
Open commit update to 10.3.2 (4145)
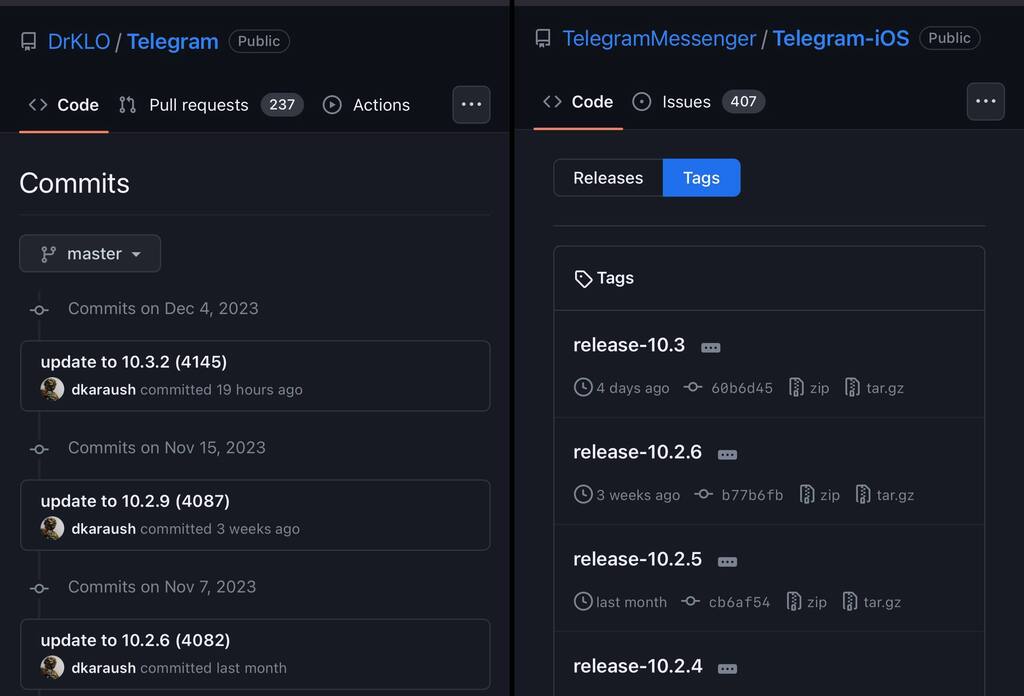[134, 362]
